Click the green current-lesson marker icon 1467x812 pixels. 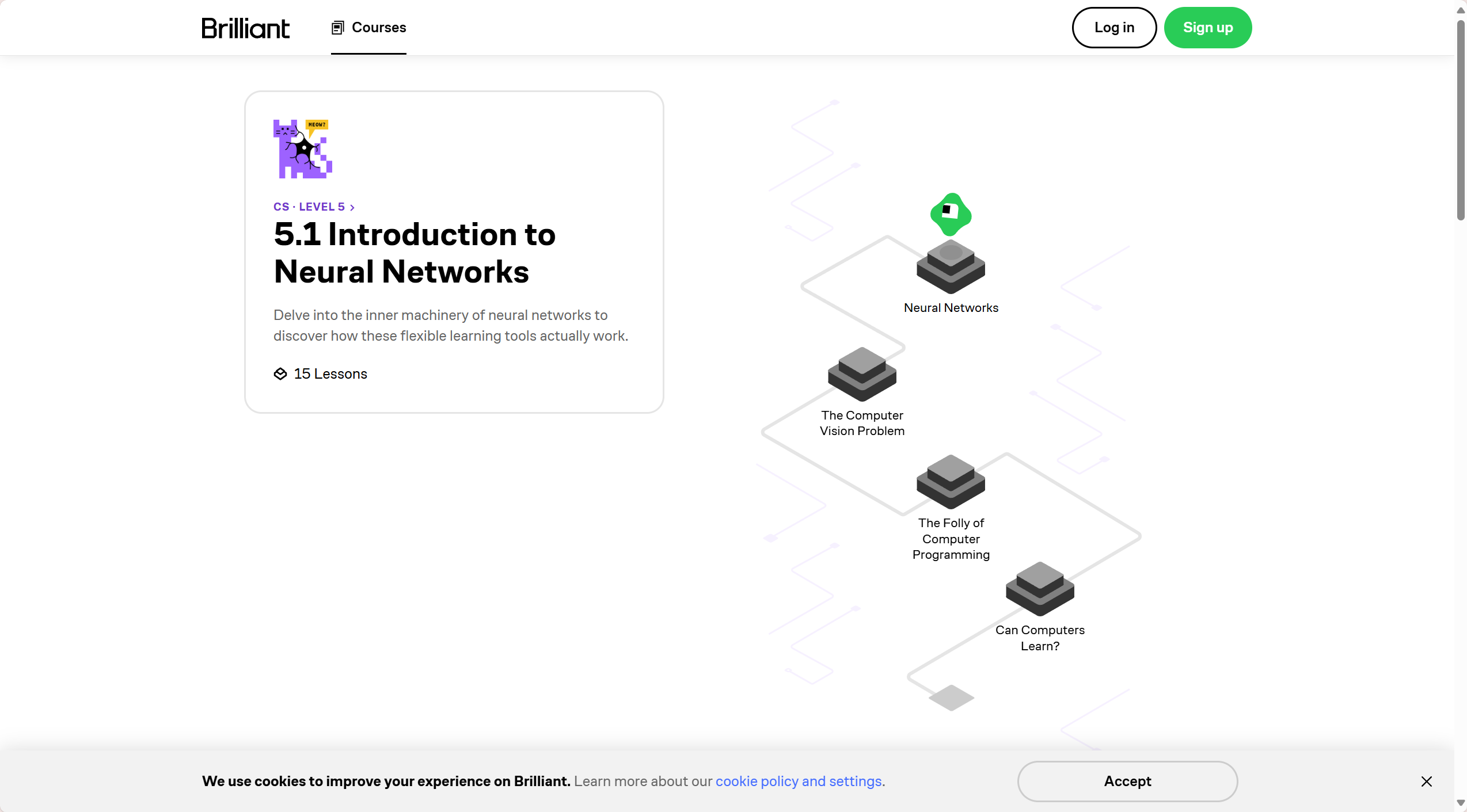pos(951,214)
